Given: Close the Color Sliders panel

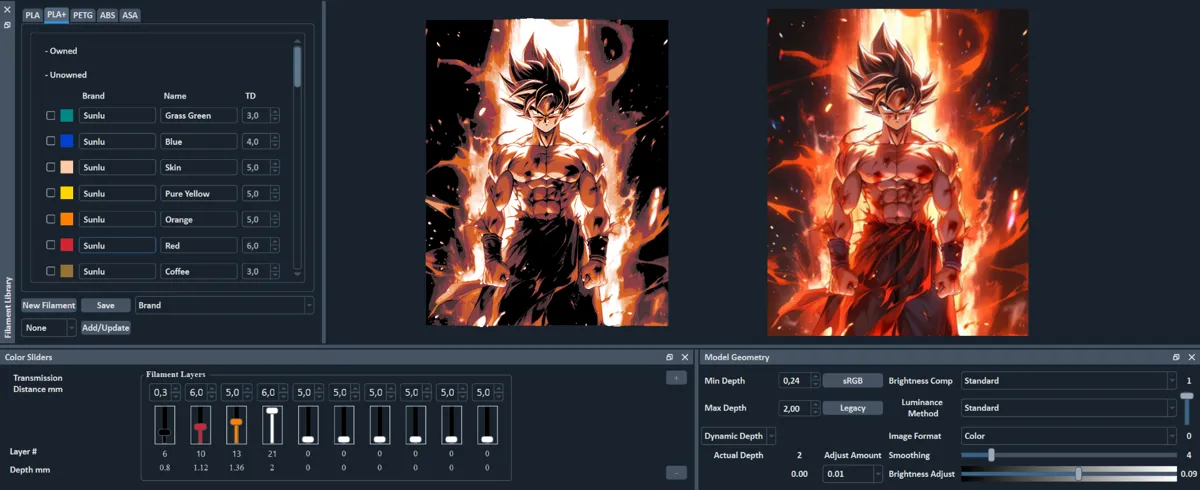Looking at the screenshot, I should pyautogui.click(x=685, y=357).
